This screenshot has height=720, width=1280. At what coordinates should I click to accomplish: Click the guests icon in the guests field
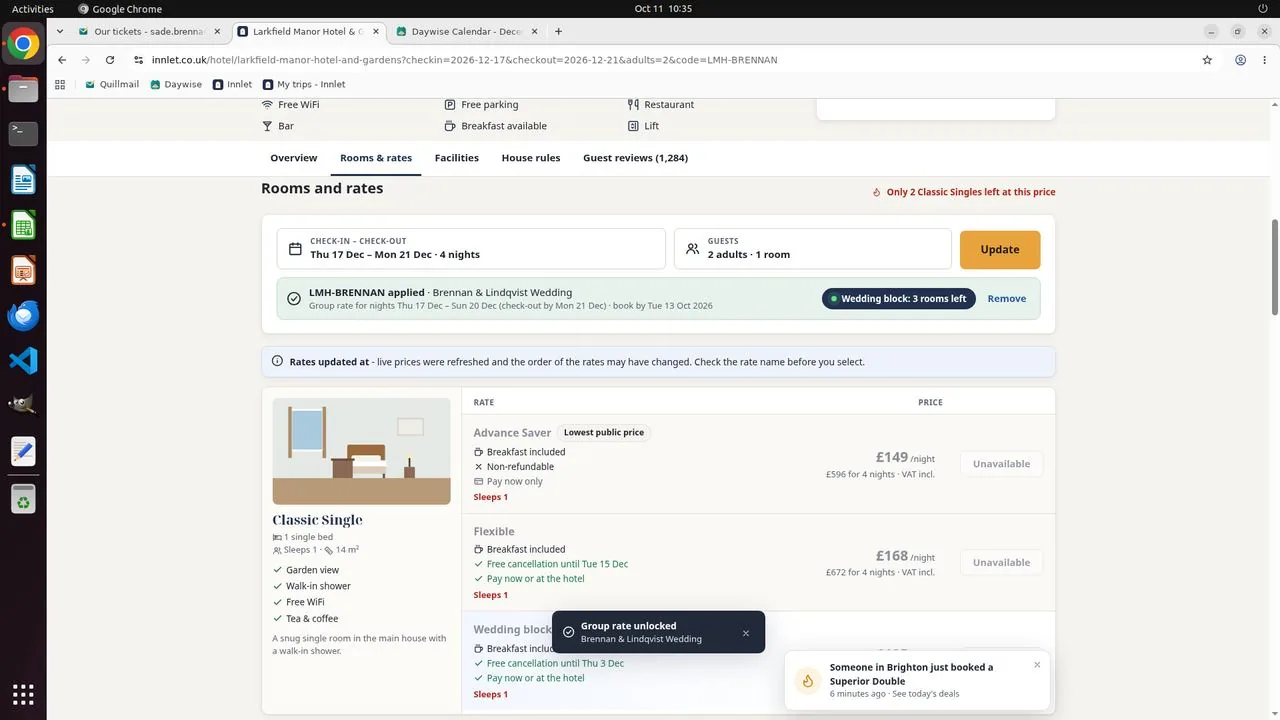[692, 249]
